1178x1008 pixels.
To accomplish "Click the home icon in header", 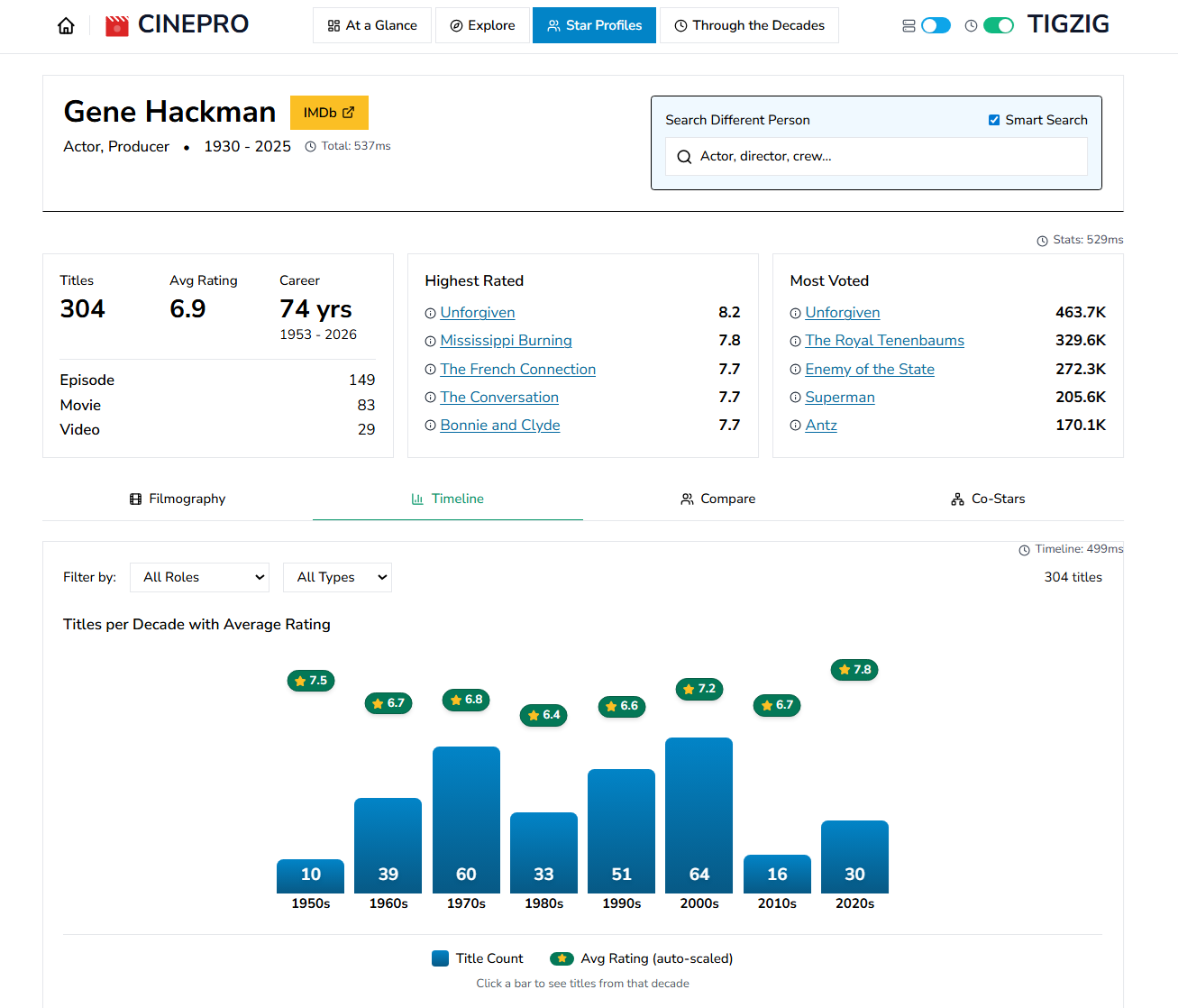I will (66, 26).
